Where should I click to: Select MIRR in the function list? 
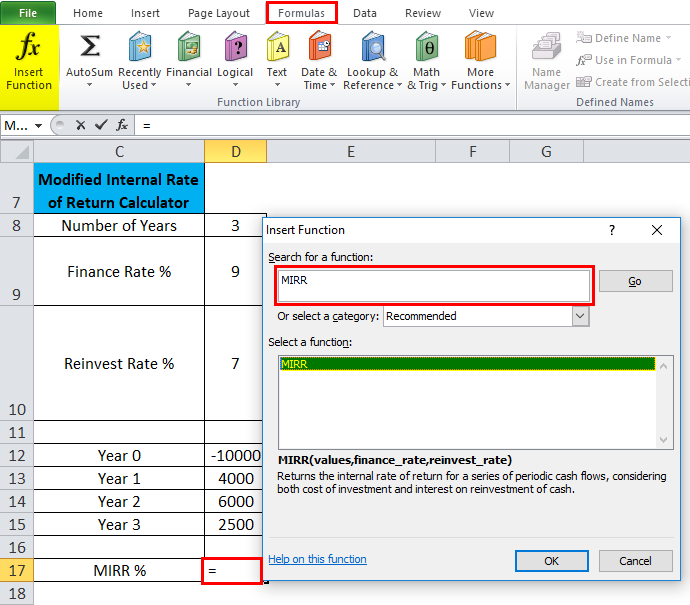pyautogui.click(x=467, y=364)
